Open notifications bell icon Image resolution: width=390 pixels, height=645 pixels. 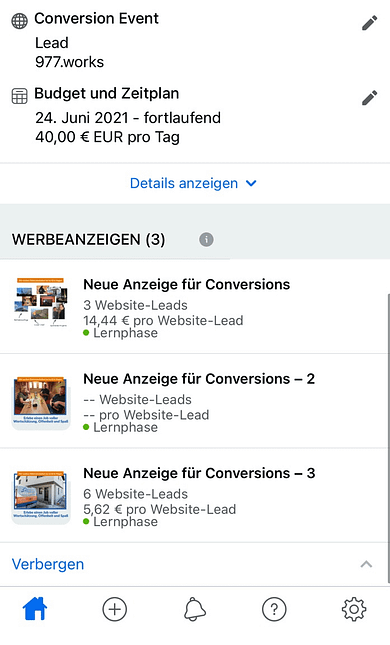194,609
